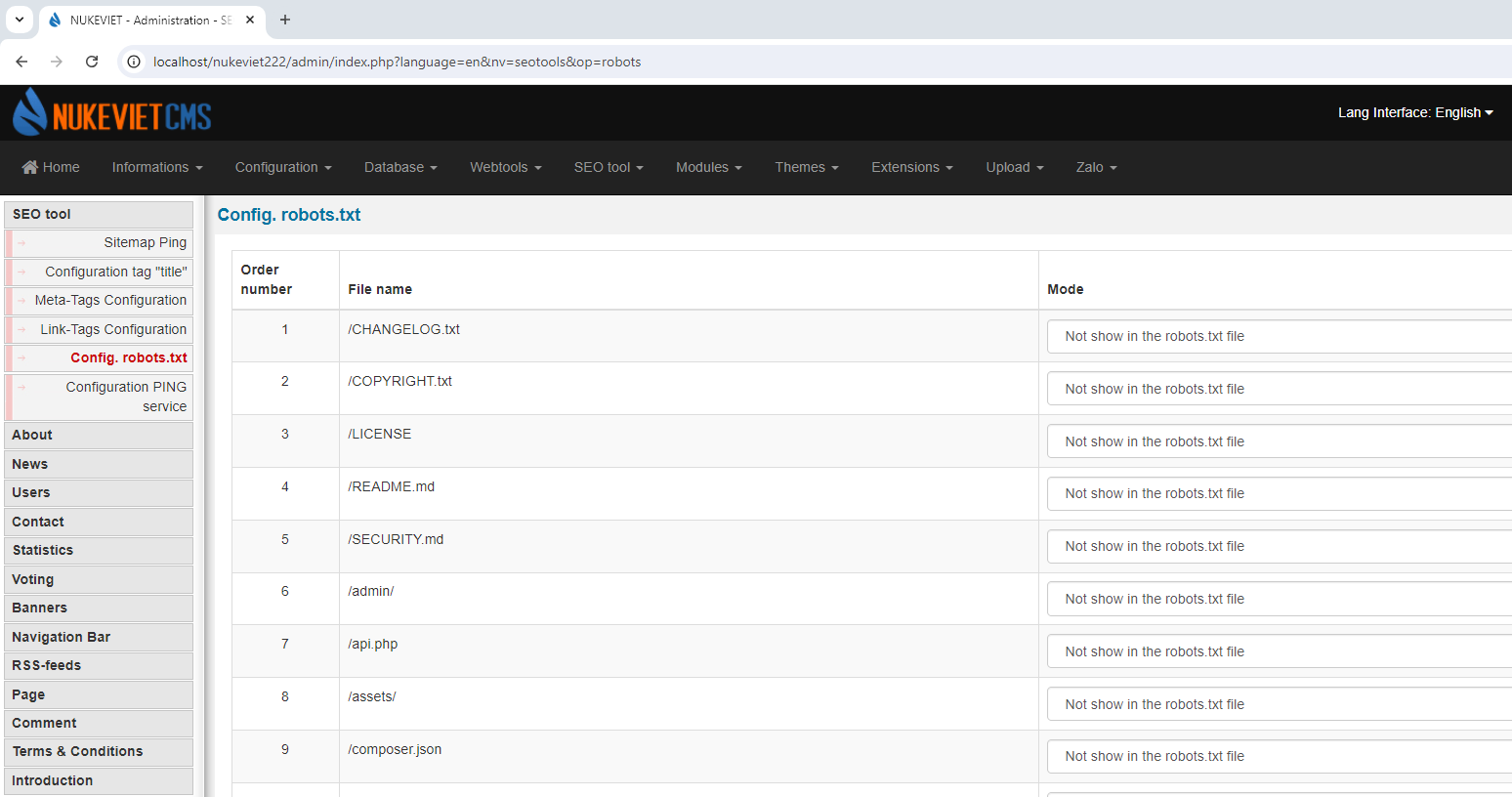Viewport: 1512px width, 797px height.
Task: Open Configuration PING service sidebar link
Action: coord(99,397)
